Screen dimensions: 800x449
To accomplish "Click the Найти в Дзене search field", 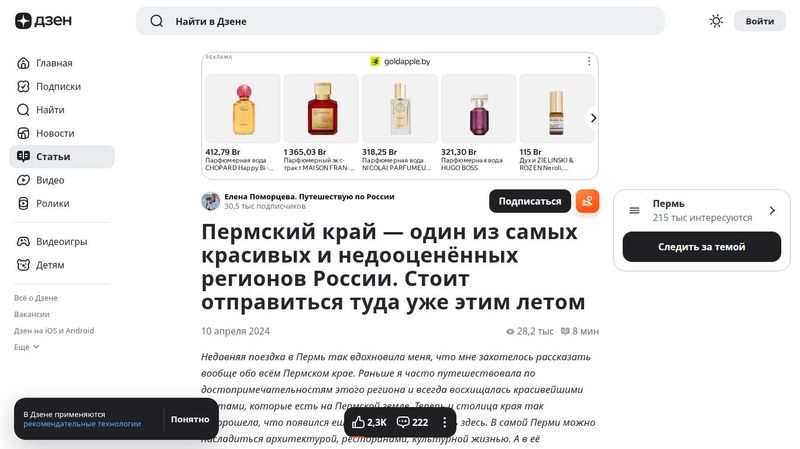I will pyautogui.click(x=400, y=21).
